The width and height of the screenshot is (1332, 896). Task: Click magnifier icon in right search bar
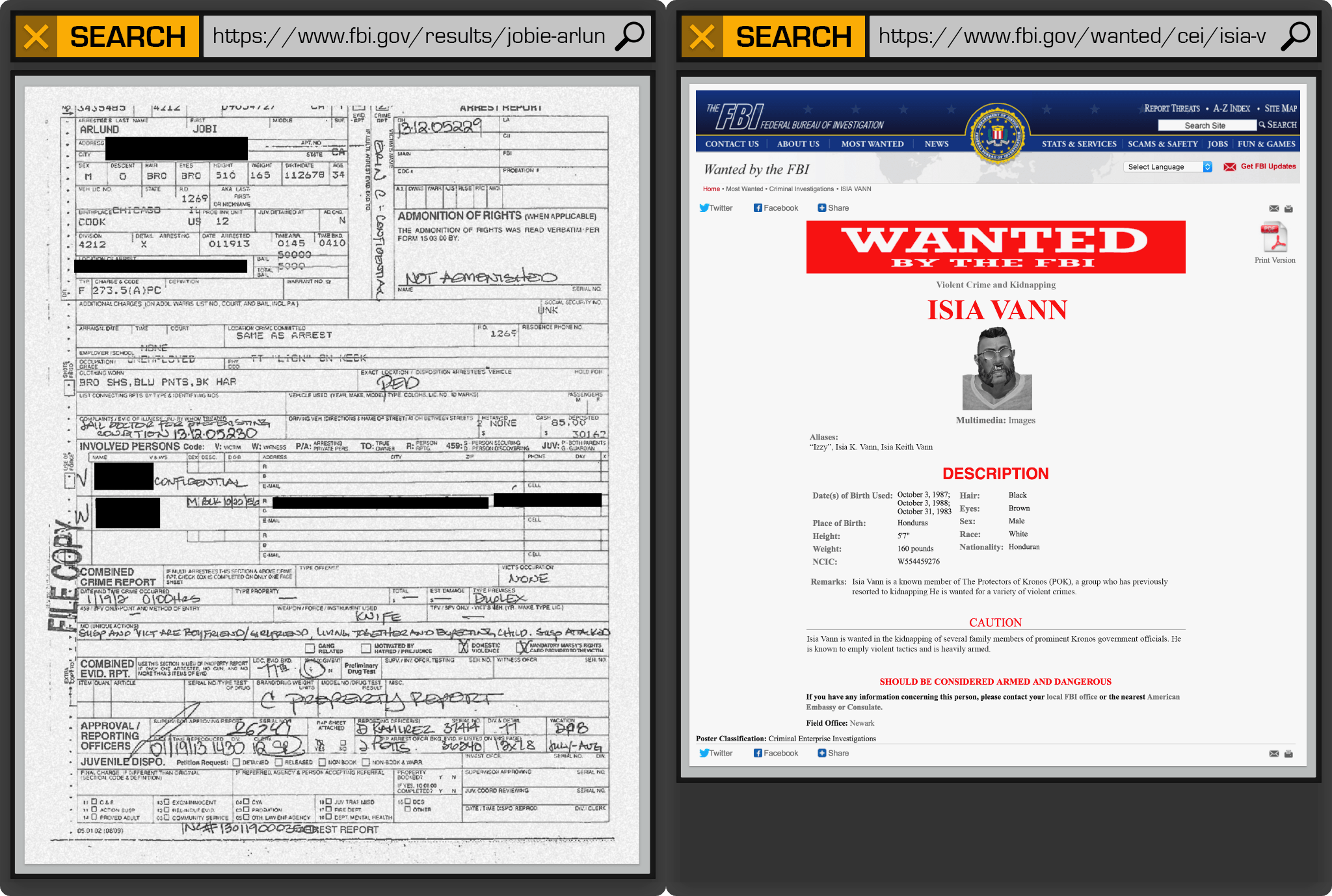coord(1295,36)
